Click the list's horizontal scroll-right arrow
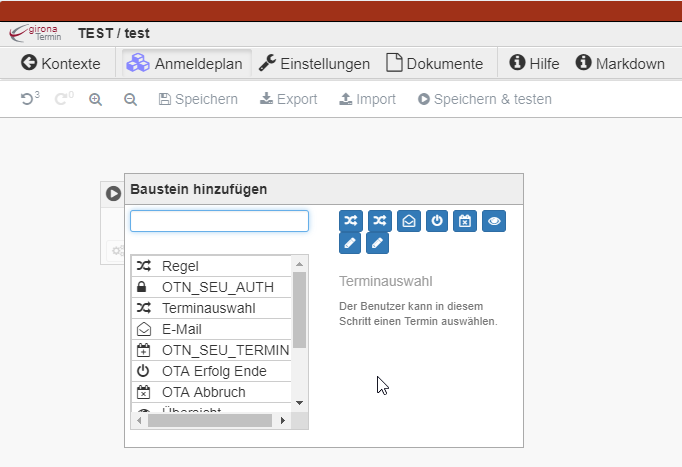Screen dimensions: 682x467 point(283,420)
